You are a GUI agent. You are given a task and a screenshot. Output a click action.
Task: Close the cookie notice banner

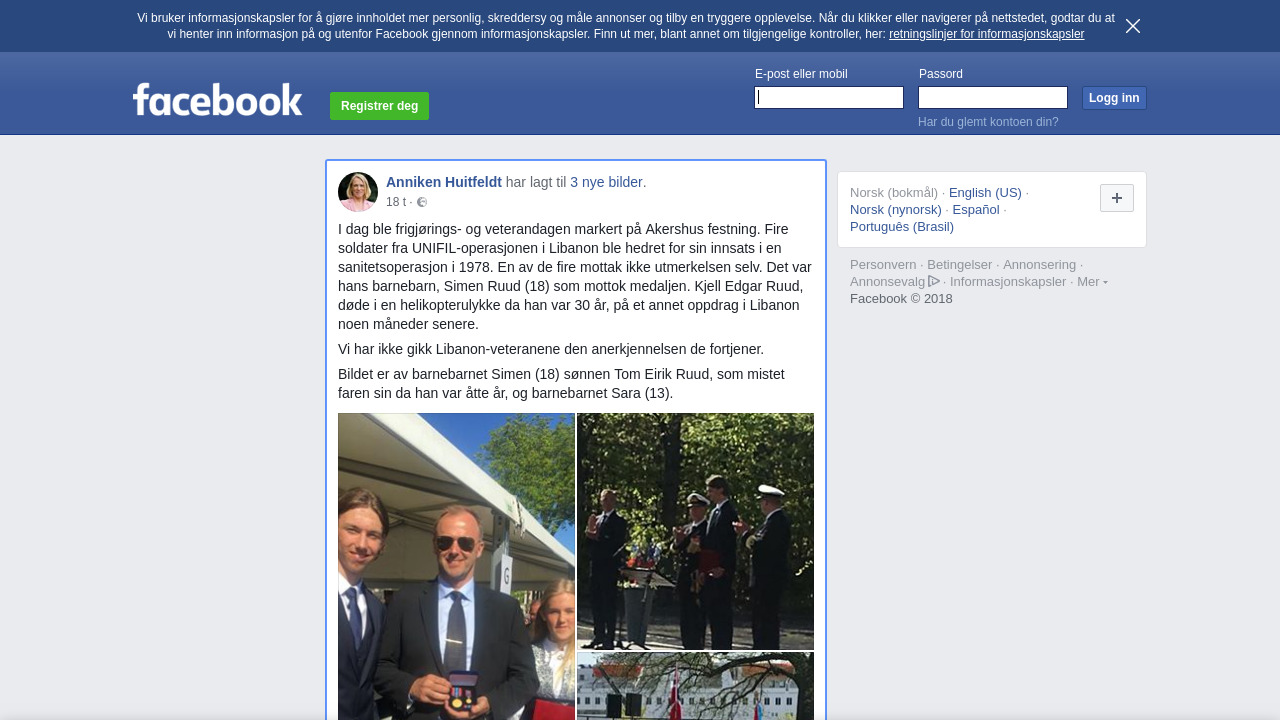pos(1133,26)
